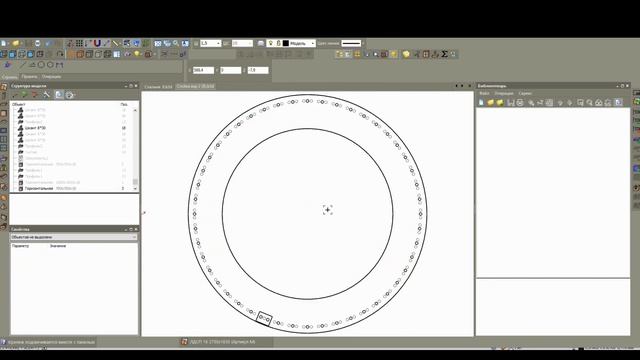Toggle the layer lock icon
The height and width of the screenshot is (360, 640).
point(278,43)
